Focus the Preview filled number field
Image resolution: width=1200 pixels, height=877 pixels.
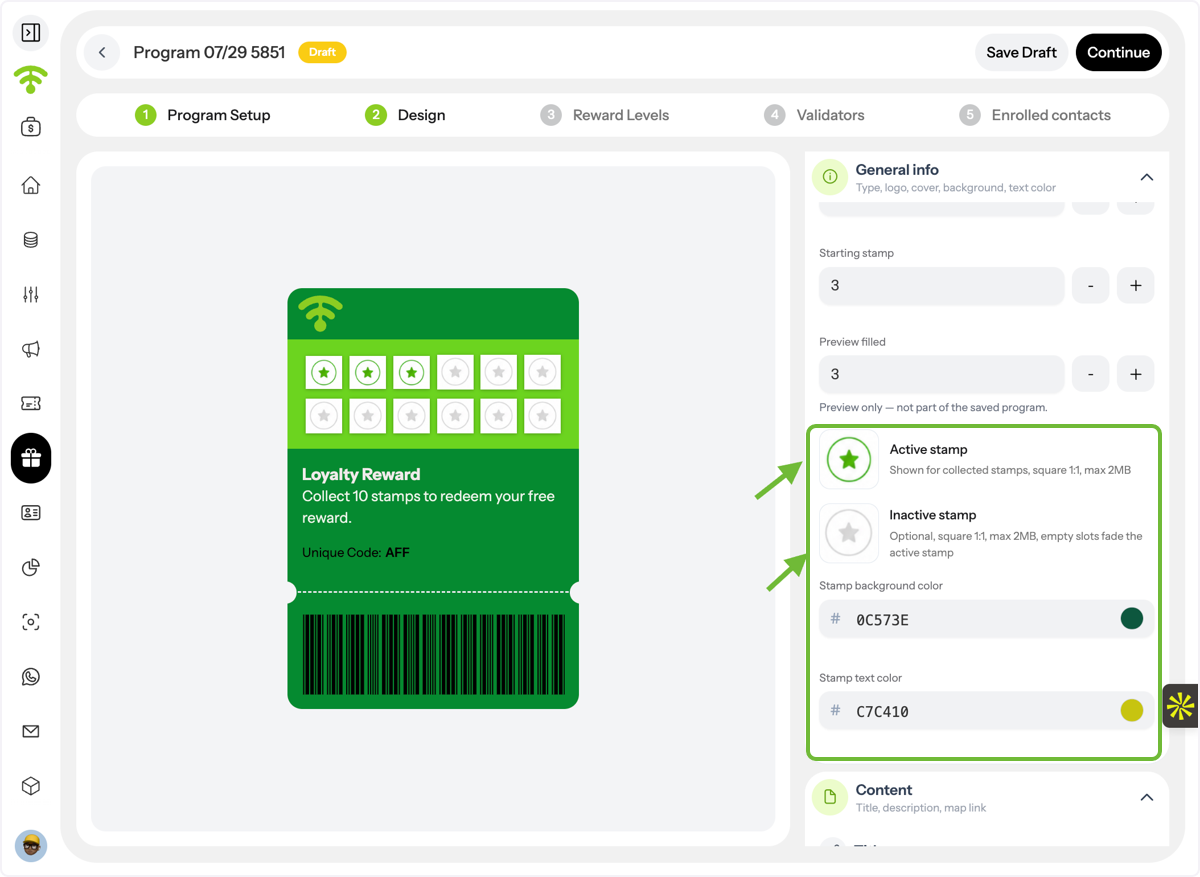pyautogui.click(x=941, y=374)
